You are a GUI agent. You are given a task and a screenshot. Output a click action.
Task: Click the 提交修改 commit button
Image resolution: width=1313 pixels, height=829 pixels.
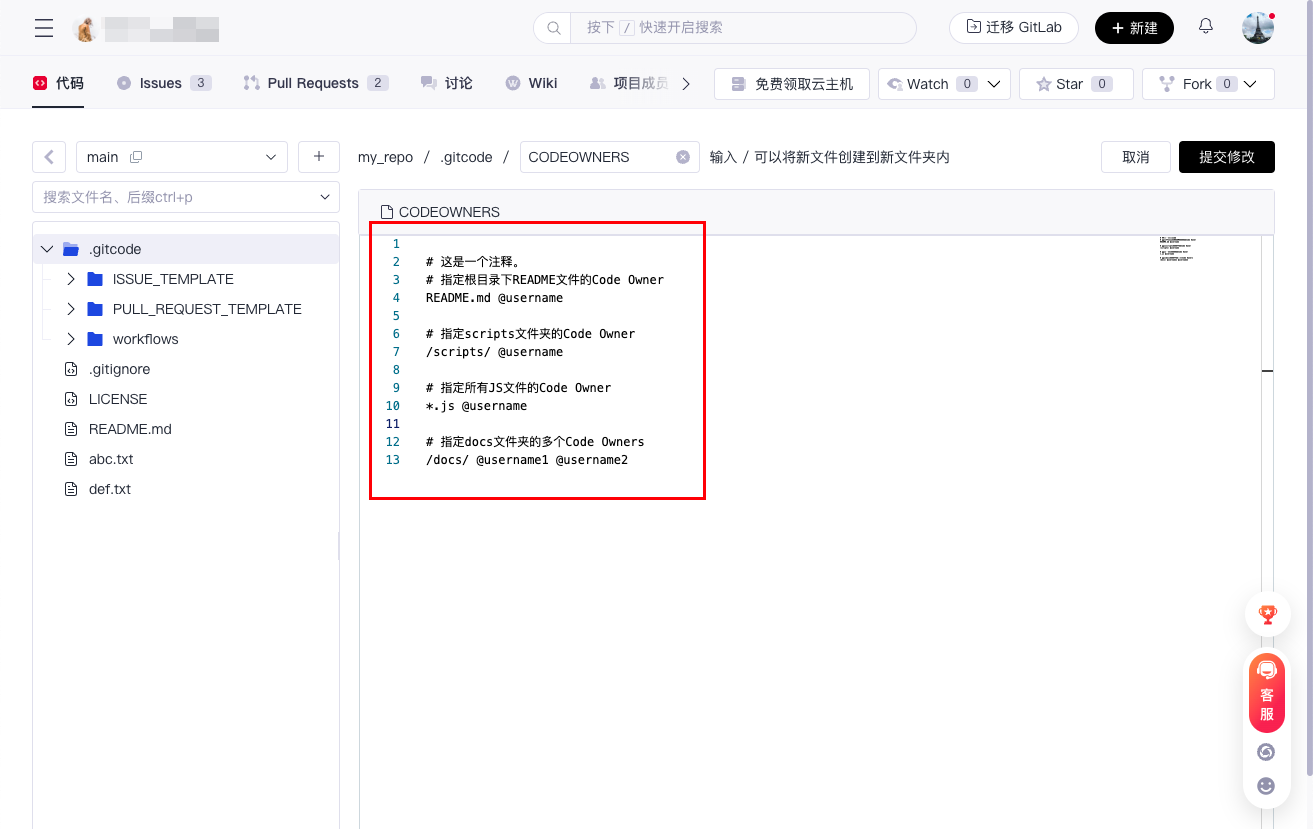pyautogui.click(x=1226, y=157)
